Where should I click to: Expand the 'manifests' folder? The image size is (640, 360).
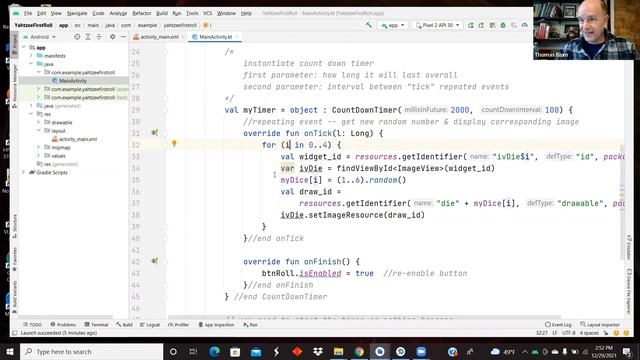pyautogui.click(x=31, y=56)
